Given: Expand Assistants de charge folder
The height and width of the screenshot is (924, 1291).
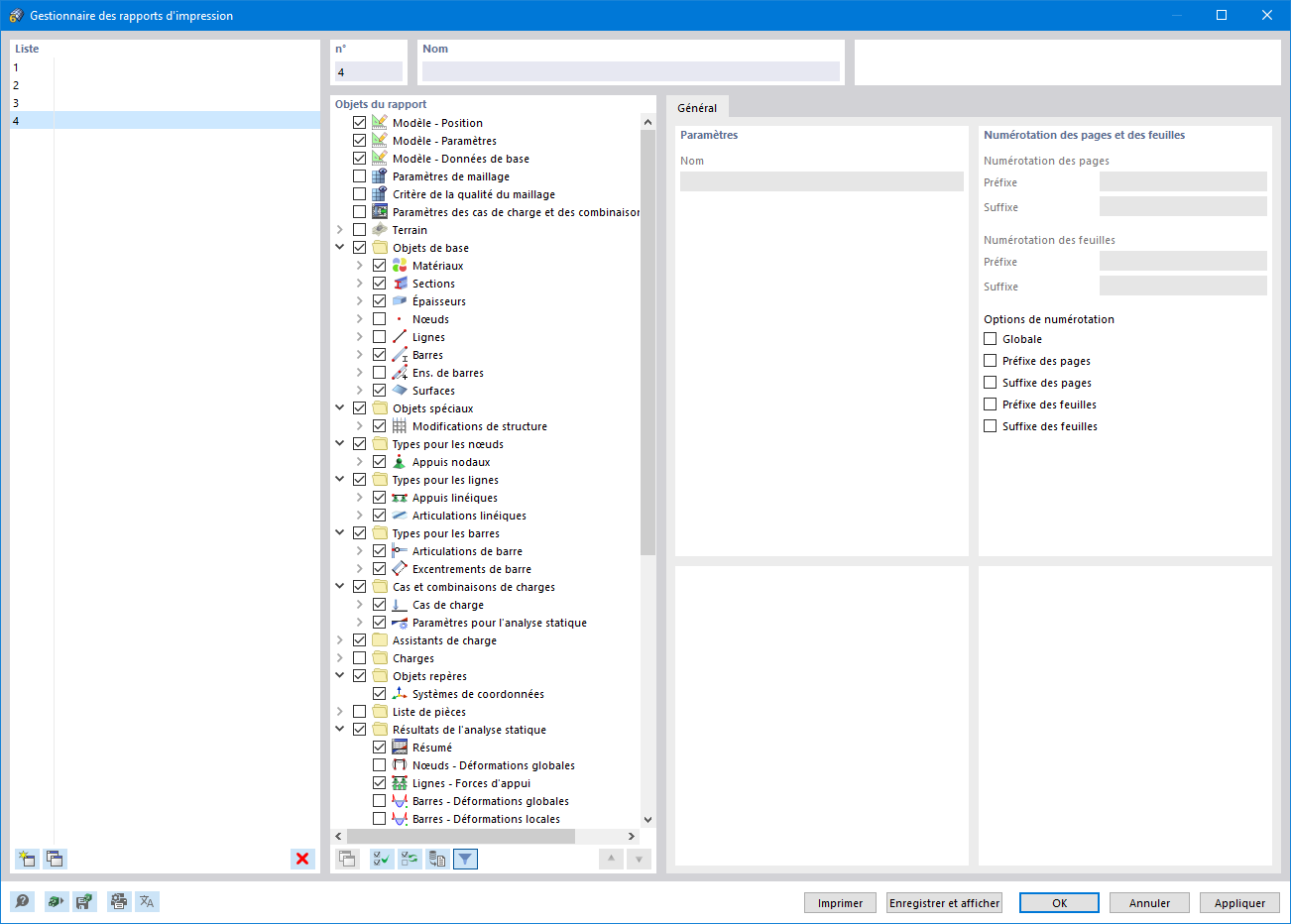Looking at the screenshot, I should 340,640.
